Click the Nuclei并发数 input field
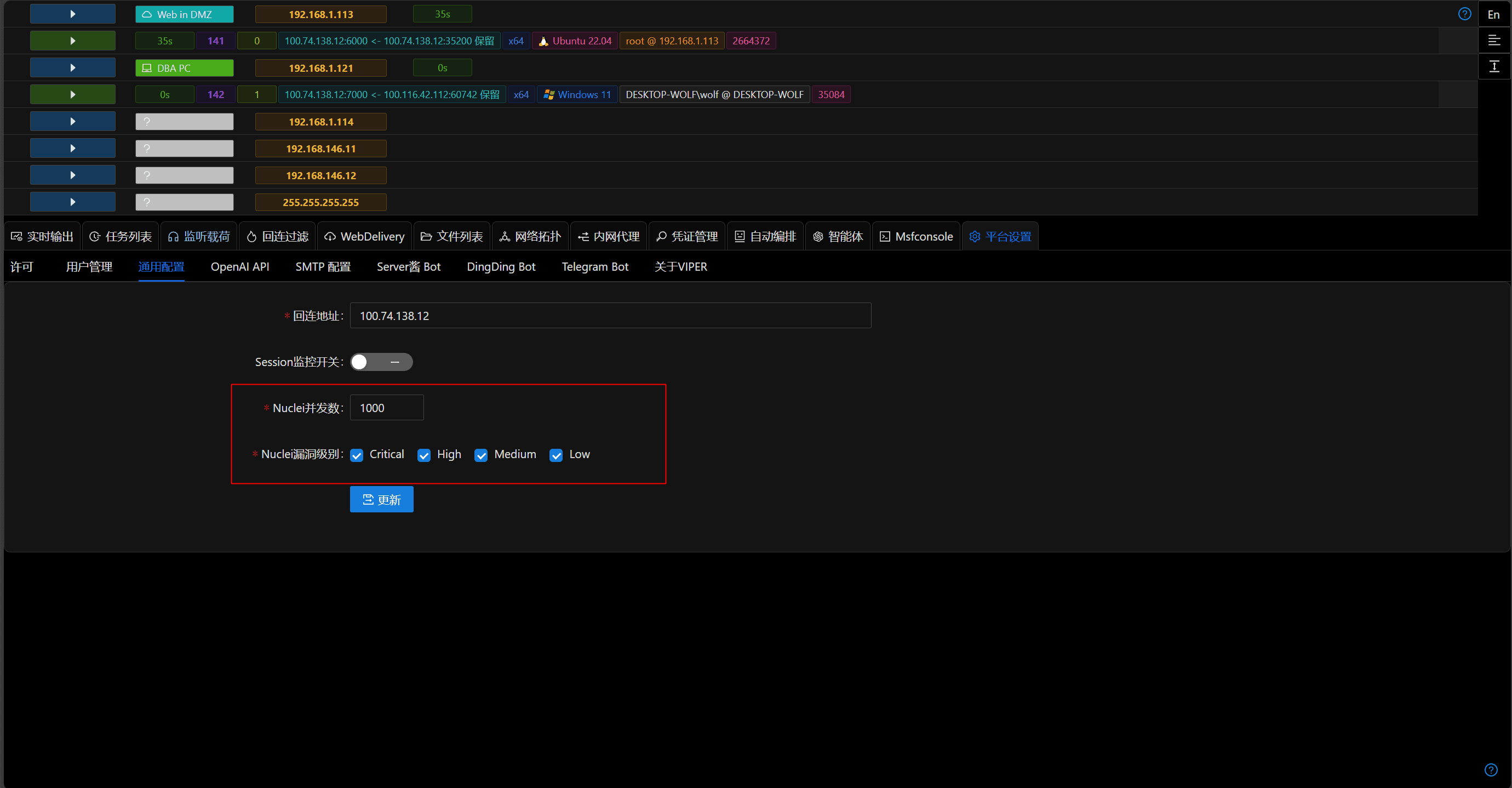Image resolution: width=1512 pixels, height=788 pixels. point(387,408)
